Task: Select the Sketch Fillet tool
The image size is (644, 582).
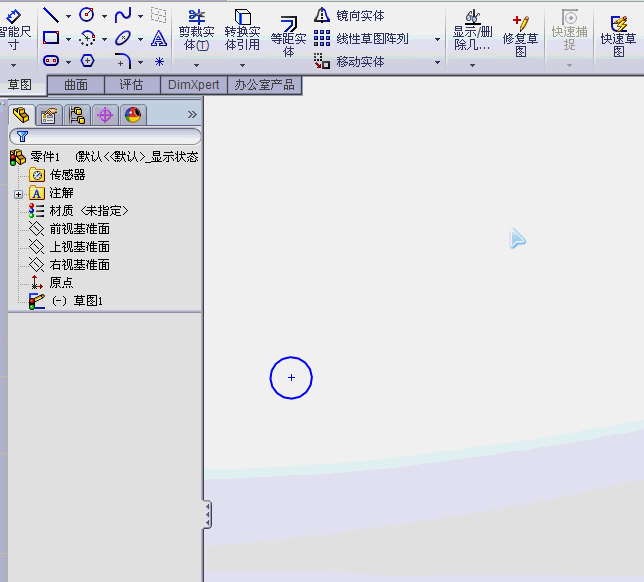Action: pos(123,61)
